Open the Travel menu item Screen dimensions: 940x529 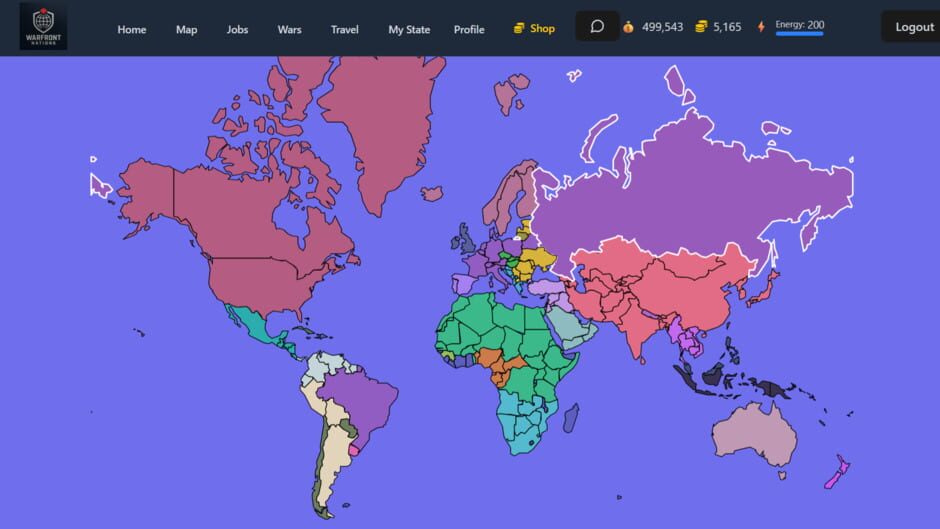tap(345, 29)
